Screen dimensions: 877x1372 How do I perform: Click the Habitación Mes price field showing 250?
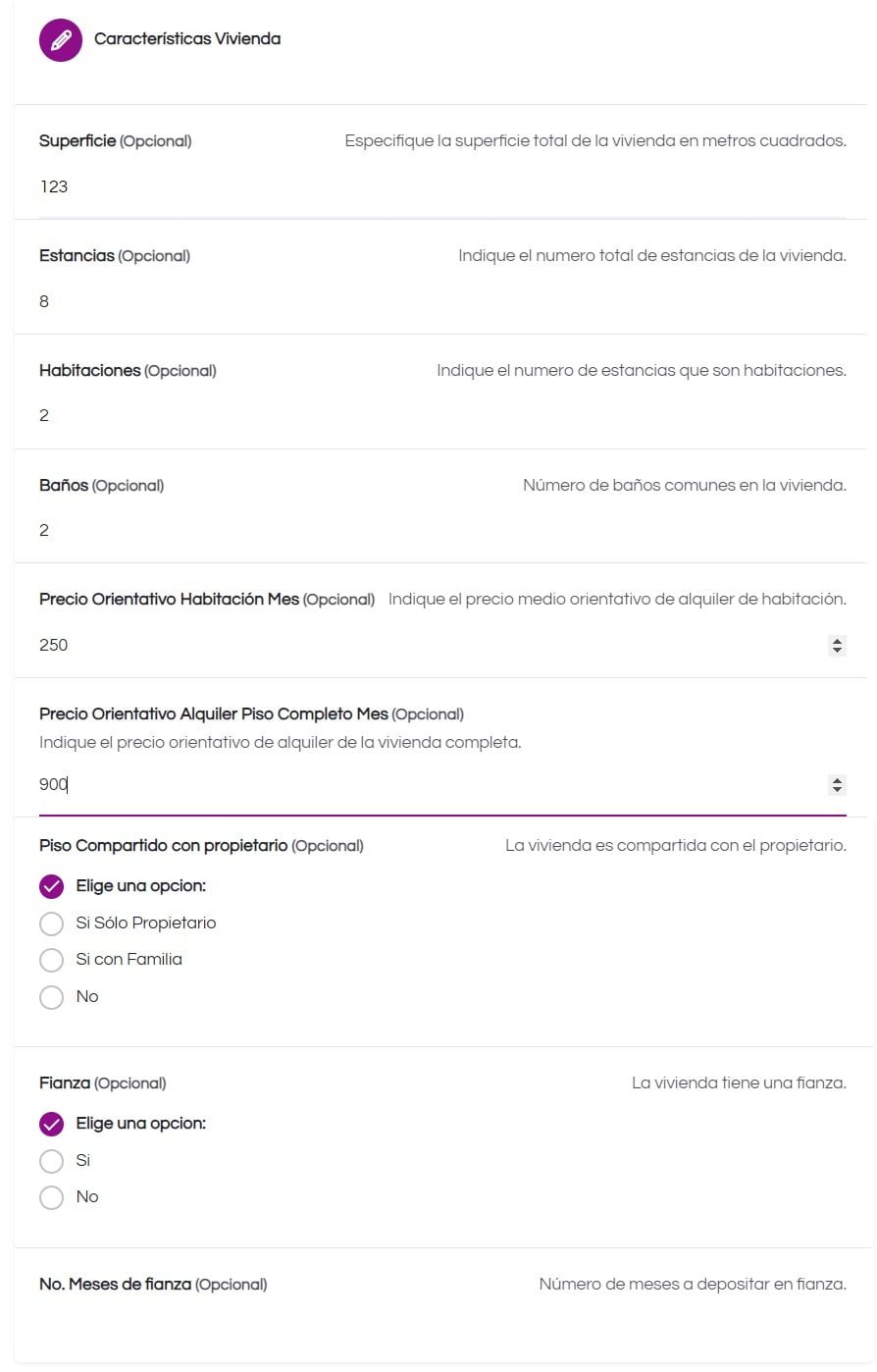(432, 645)
